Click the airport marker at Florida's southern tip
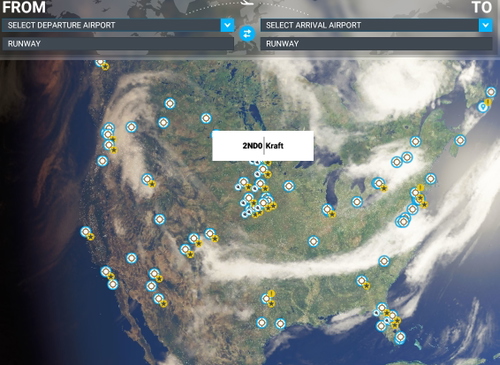 pyautogui.click(x=400, y=337)
